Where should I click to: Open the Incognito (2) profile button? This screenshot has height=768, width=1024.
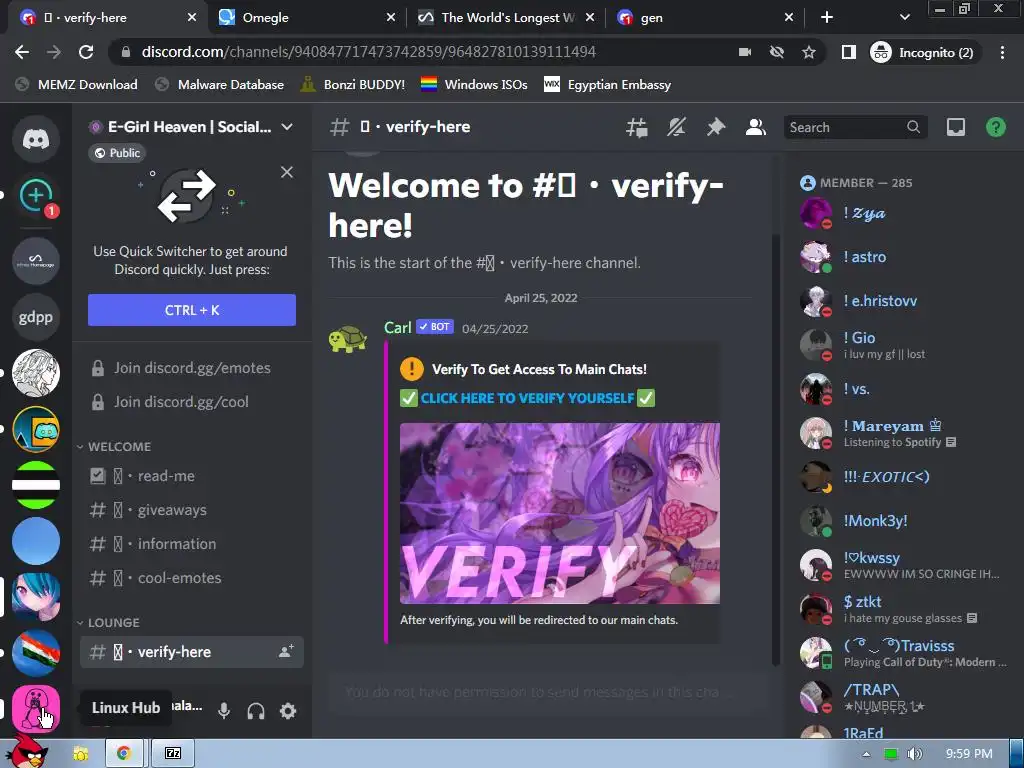click(x=923, y=52)
